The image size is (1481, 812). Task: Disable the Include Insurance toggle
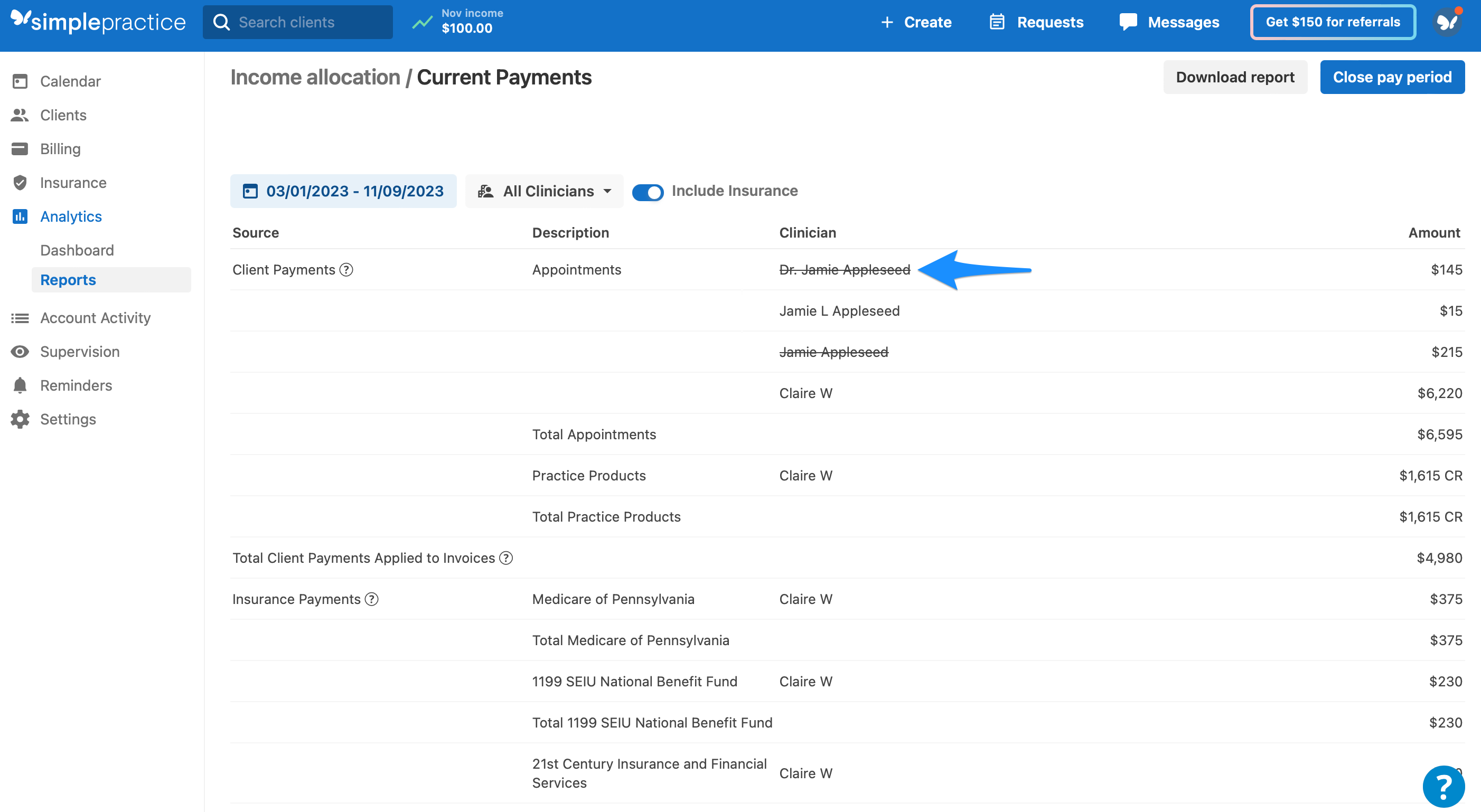click(x=648, y=192)
